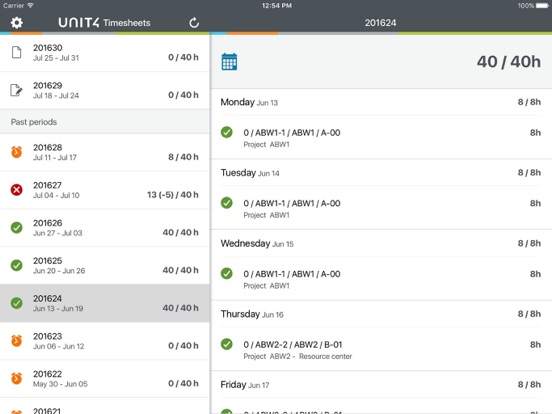
Task: Tap the draft edit icon for 201629
Action: [17, 90]
